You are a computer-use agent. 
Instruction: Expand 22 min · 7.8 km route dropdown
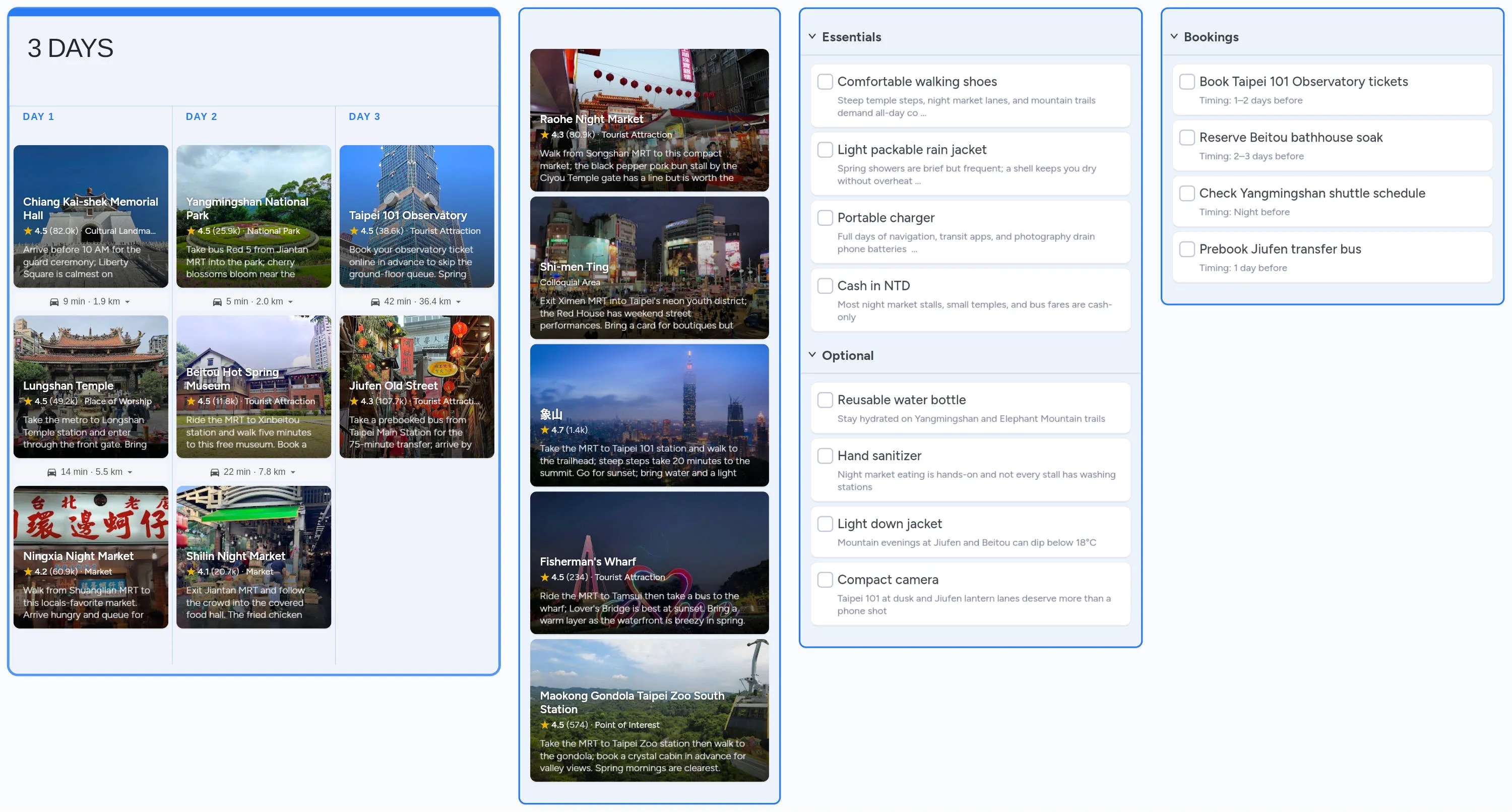pos(293,472)
